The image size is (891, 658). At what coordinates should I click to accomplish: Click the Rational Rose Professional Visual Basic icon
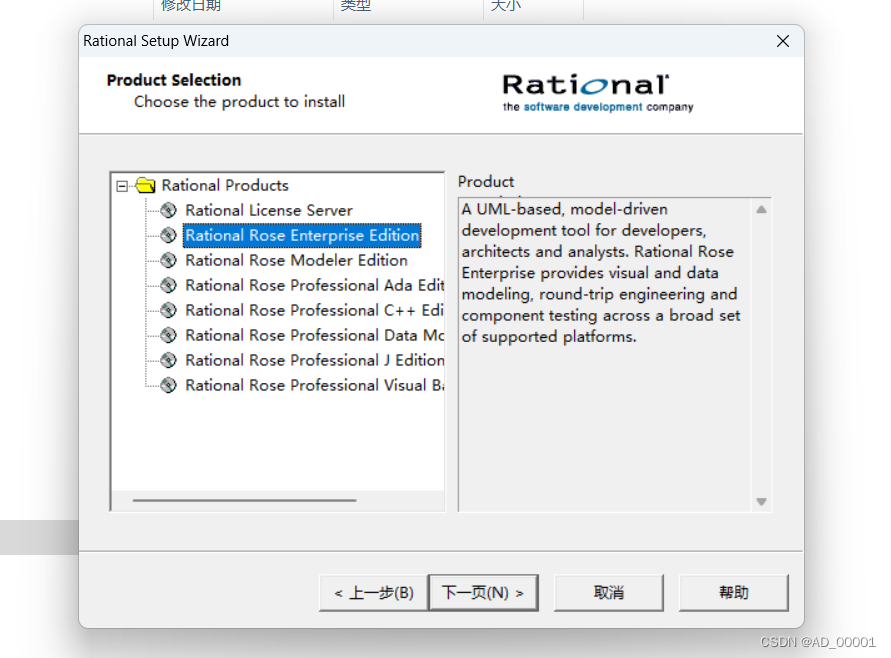click(167, 385)
